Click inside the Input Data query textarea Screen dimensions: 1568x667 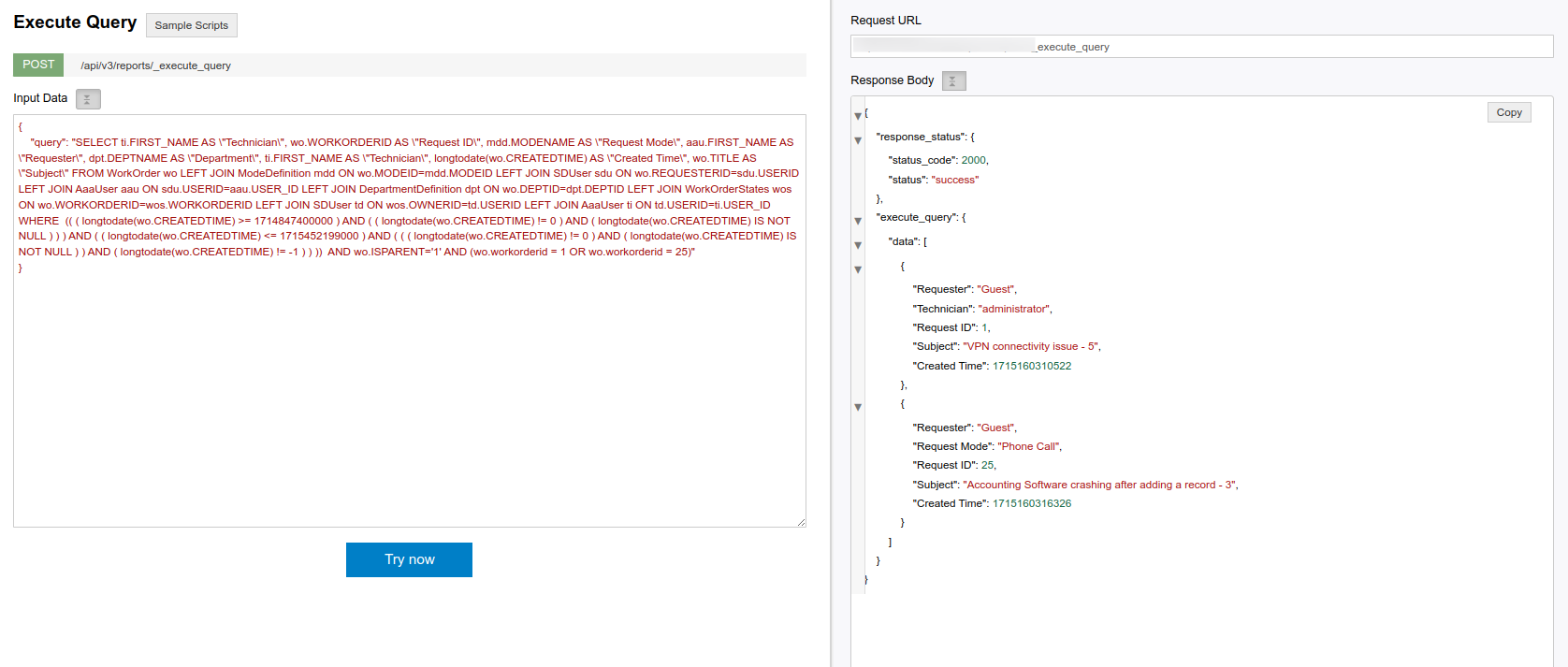pyautogui.click(x=409, y=393)
